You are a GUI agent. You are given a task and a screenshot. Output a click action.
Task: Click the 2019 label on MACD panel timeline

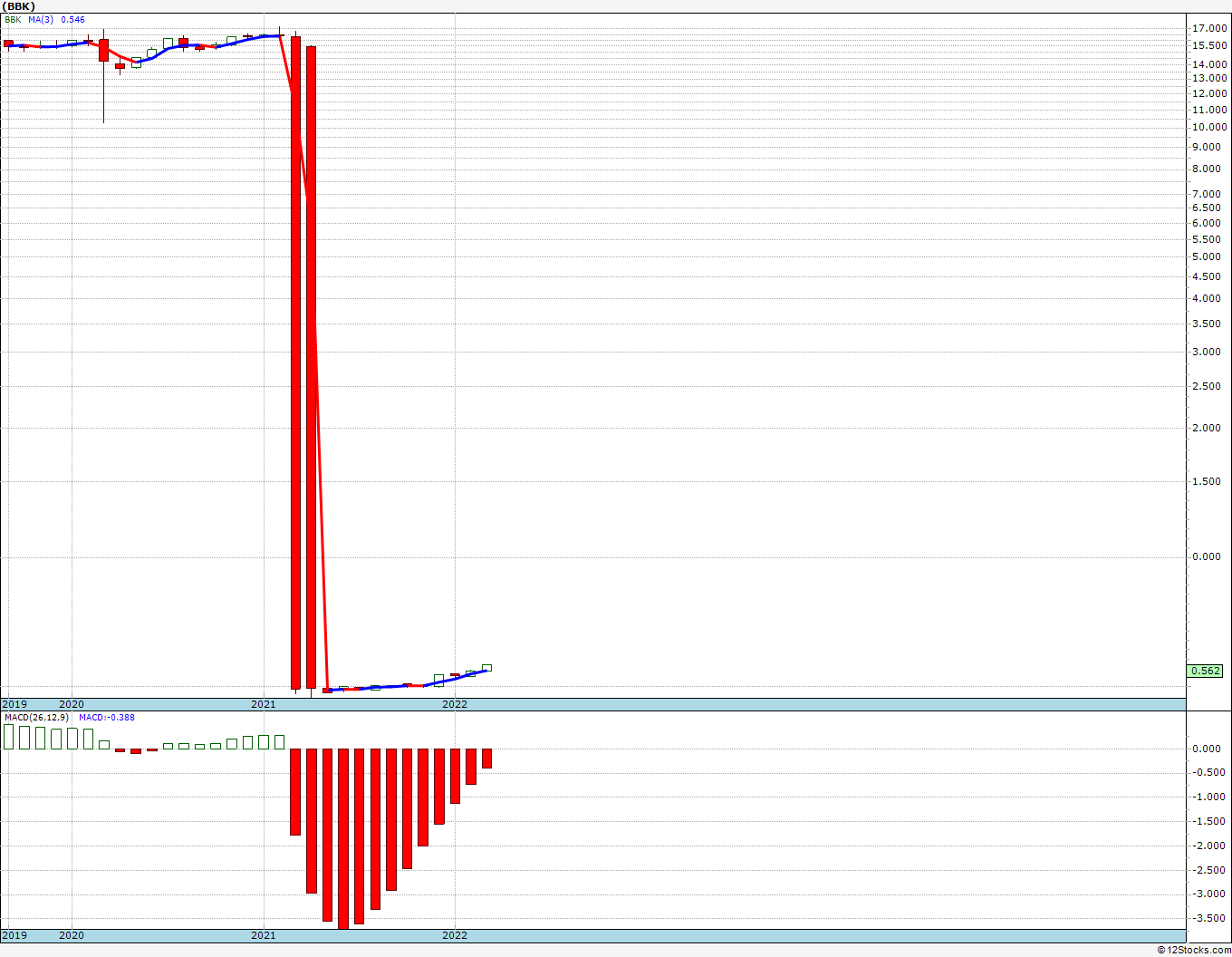(x=14, y=935)
